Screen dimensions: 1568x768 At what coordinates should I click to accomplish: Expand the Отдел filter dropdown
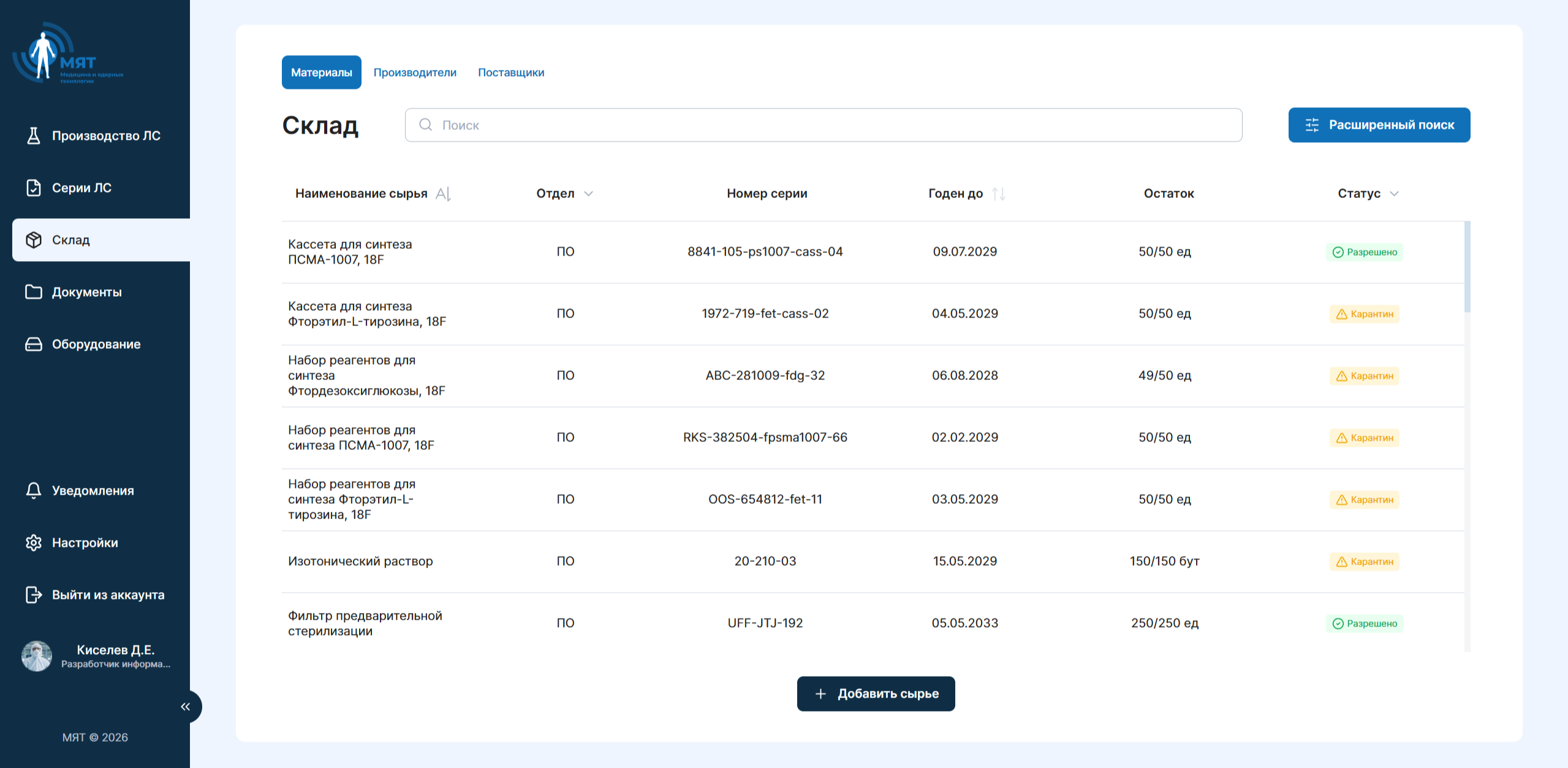click(x=588, y=194)
